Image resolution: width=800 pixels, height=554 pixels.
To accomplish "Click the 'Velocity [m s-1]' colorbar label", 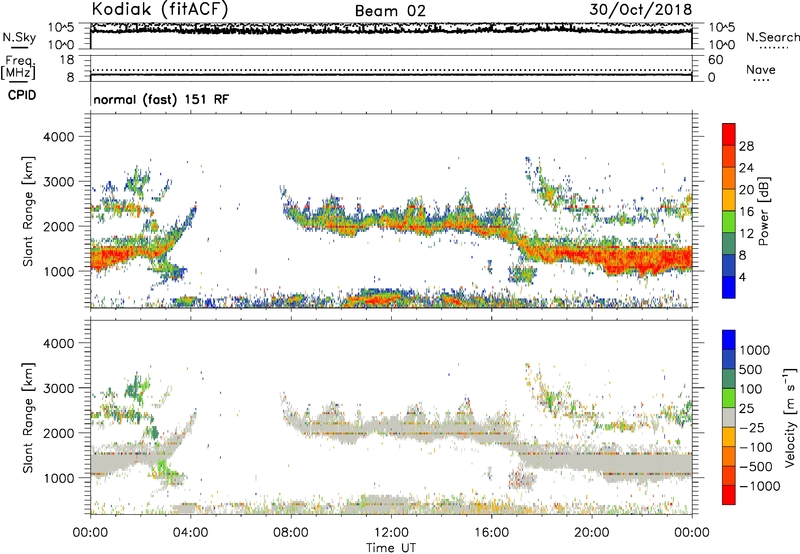I will click(790, 417).
